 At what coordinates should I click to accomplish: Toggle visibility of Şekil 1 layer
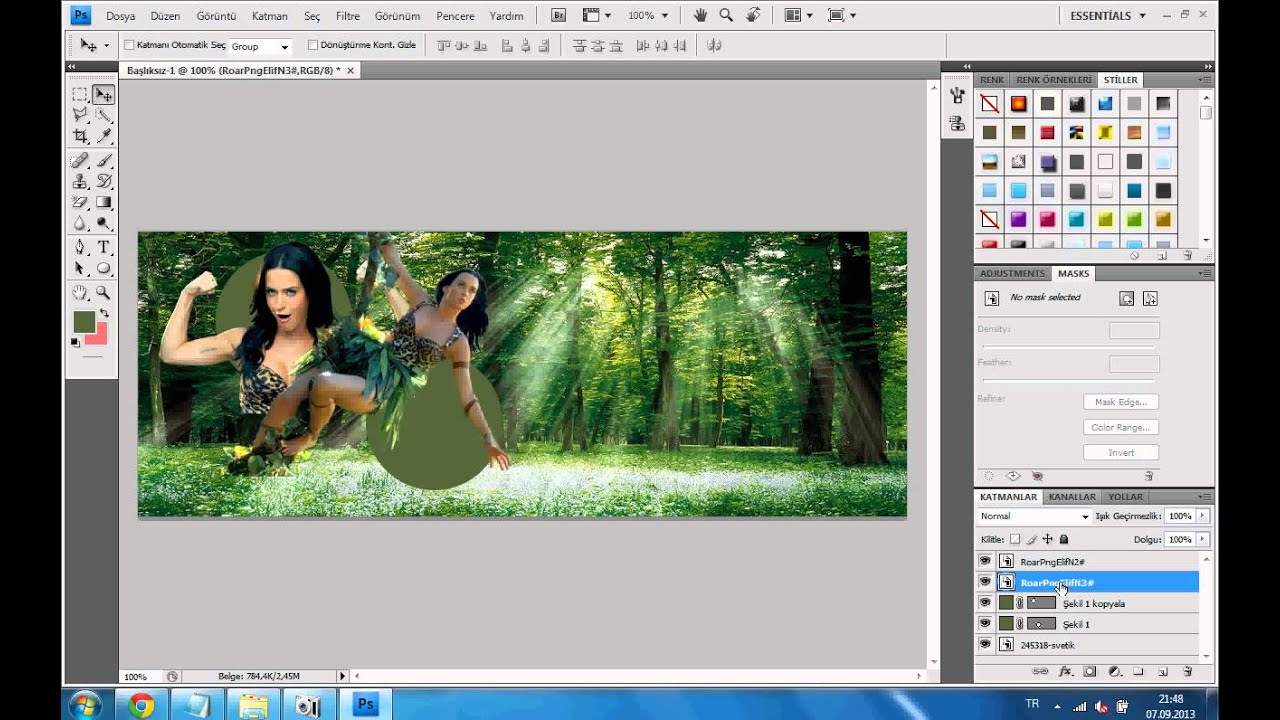(x=985, y=624)
